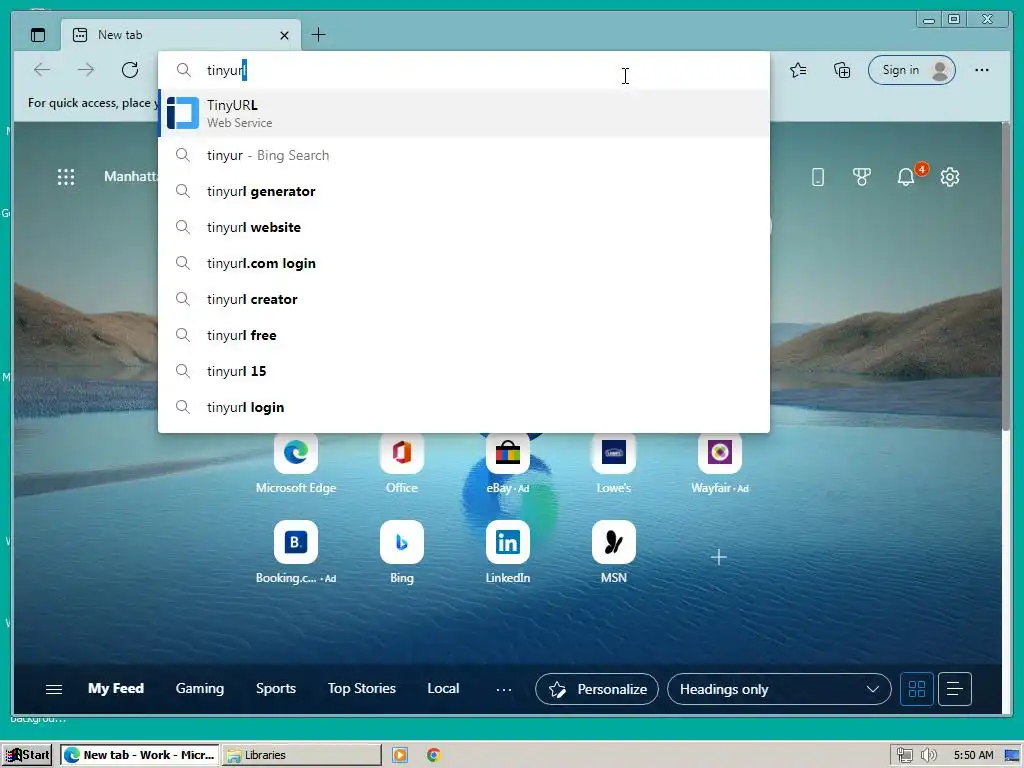The image size is (1024, 768).
Task: Switch to the My Feed tab
Action: (116, 688)
